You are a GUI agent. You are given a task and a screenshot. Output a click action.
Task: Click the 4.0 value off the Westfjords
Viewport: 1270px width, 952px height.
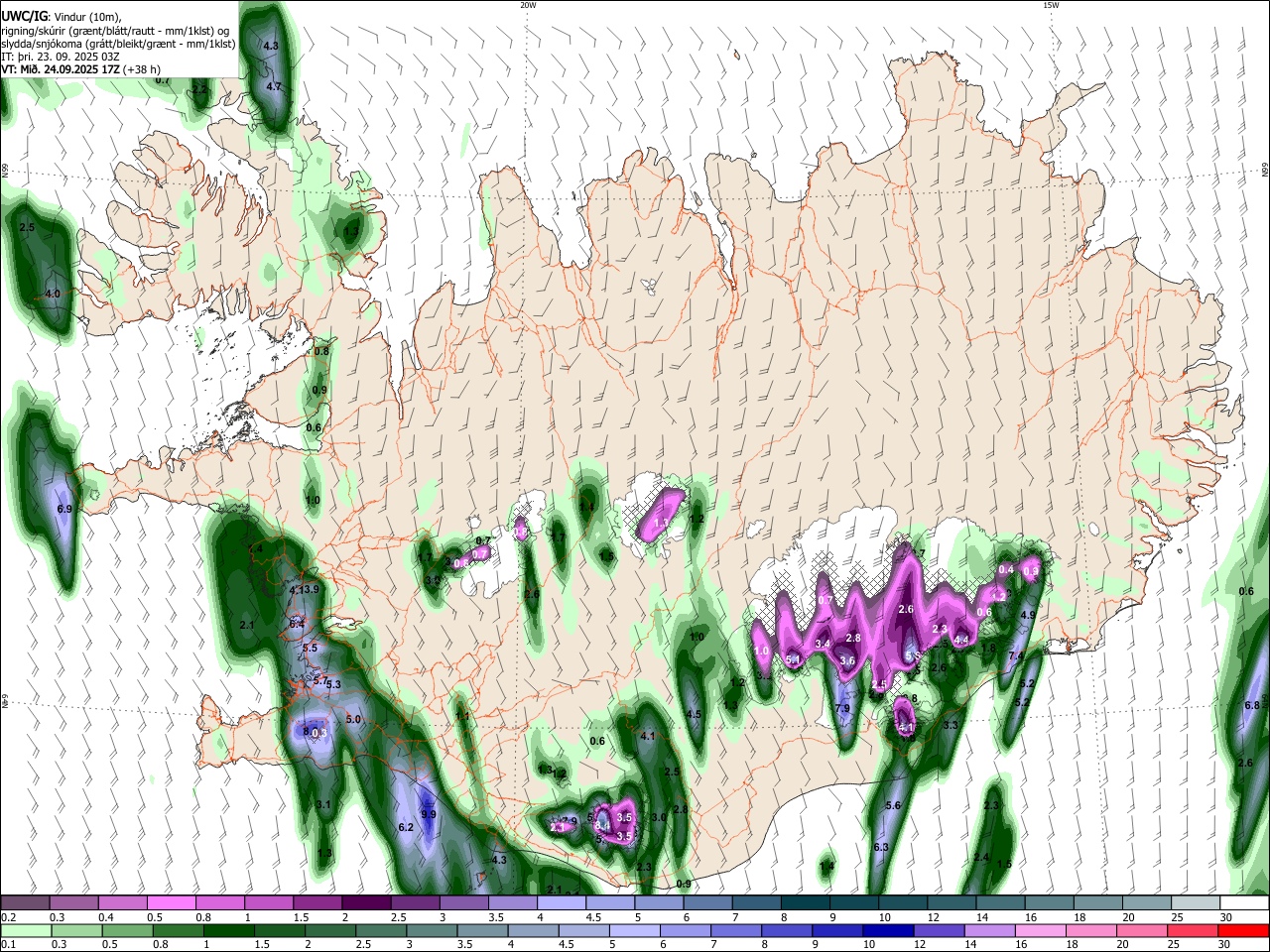tap(53, 294)
